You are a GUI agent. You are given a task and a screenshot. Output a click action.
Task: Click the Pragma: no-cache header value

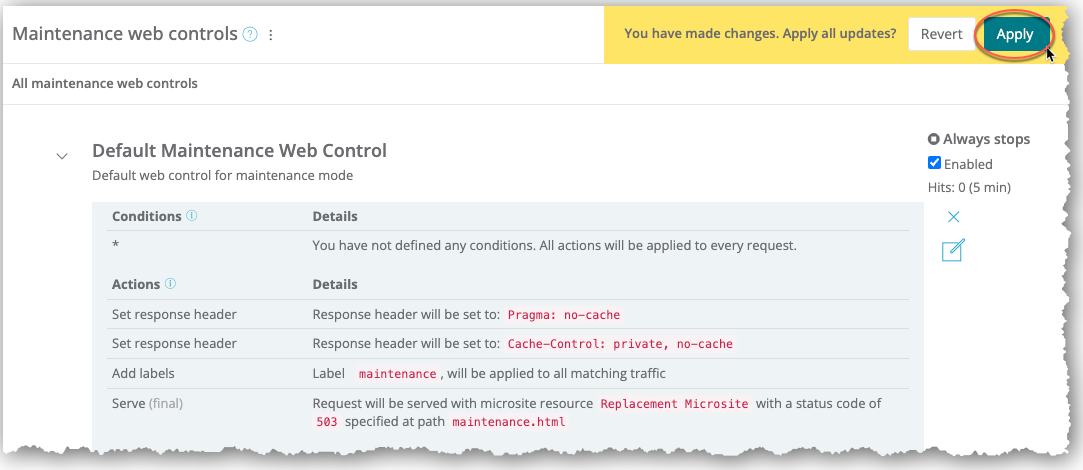[564, 315]
